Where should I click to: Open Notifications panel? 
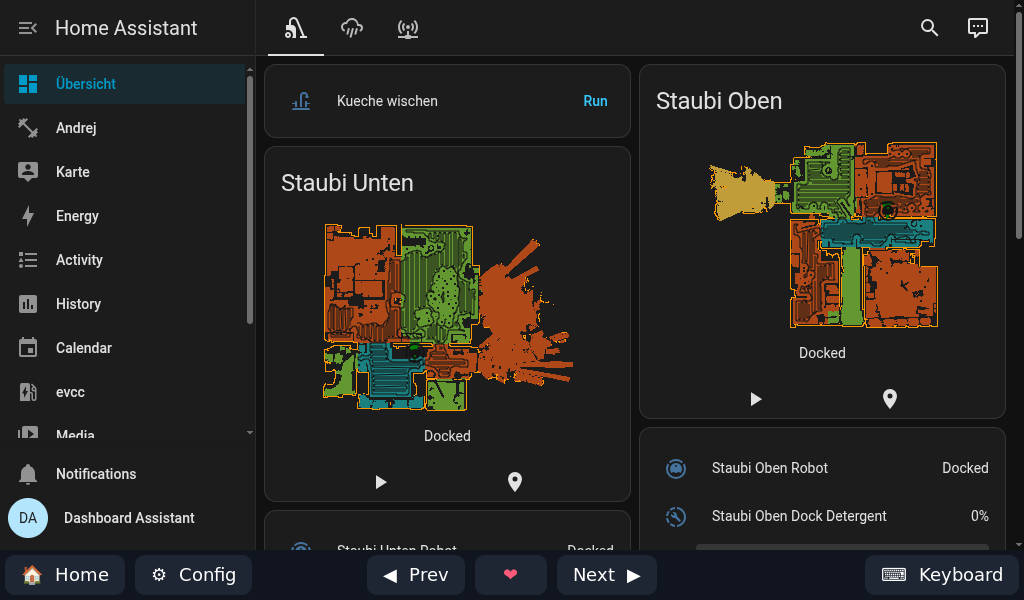click(x=125, y=474)
